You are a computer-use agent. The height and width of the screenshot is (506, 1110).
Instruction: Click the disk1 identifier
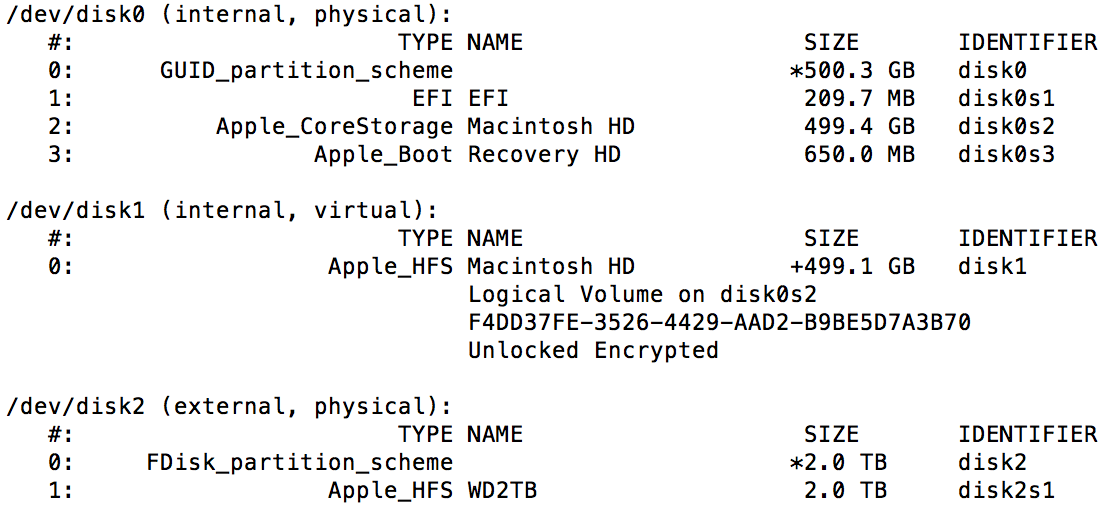992,267
